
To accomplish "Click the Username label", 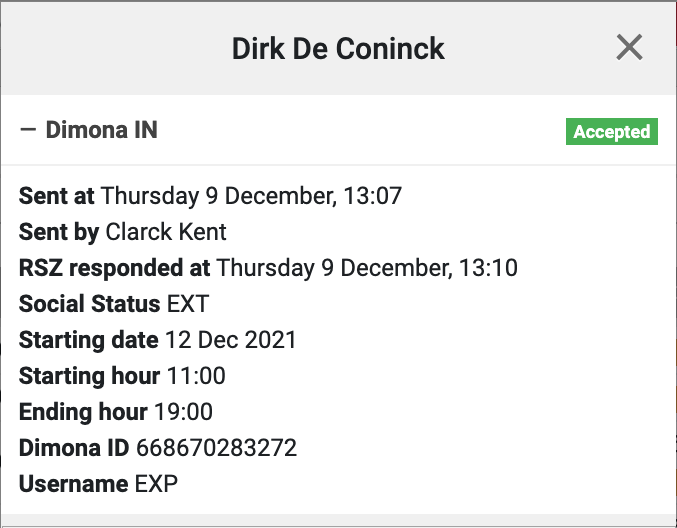I will click(74, 484).
